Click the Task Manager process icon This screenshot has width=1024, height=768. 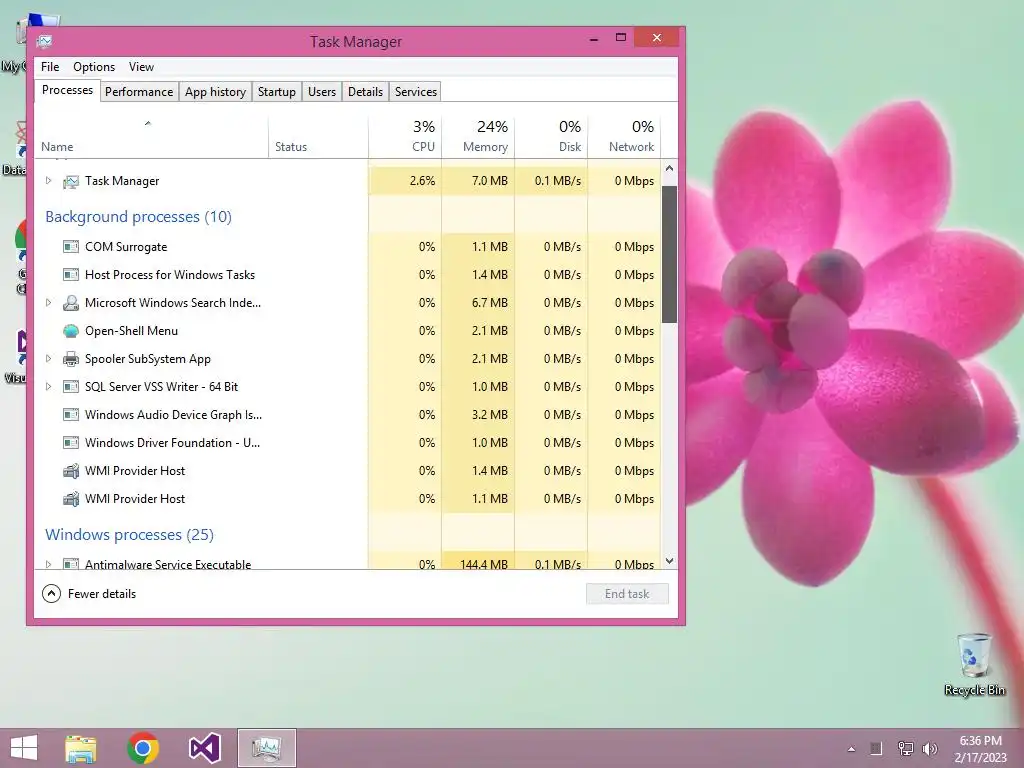click(71, 182)
